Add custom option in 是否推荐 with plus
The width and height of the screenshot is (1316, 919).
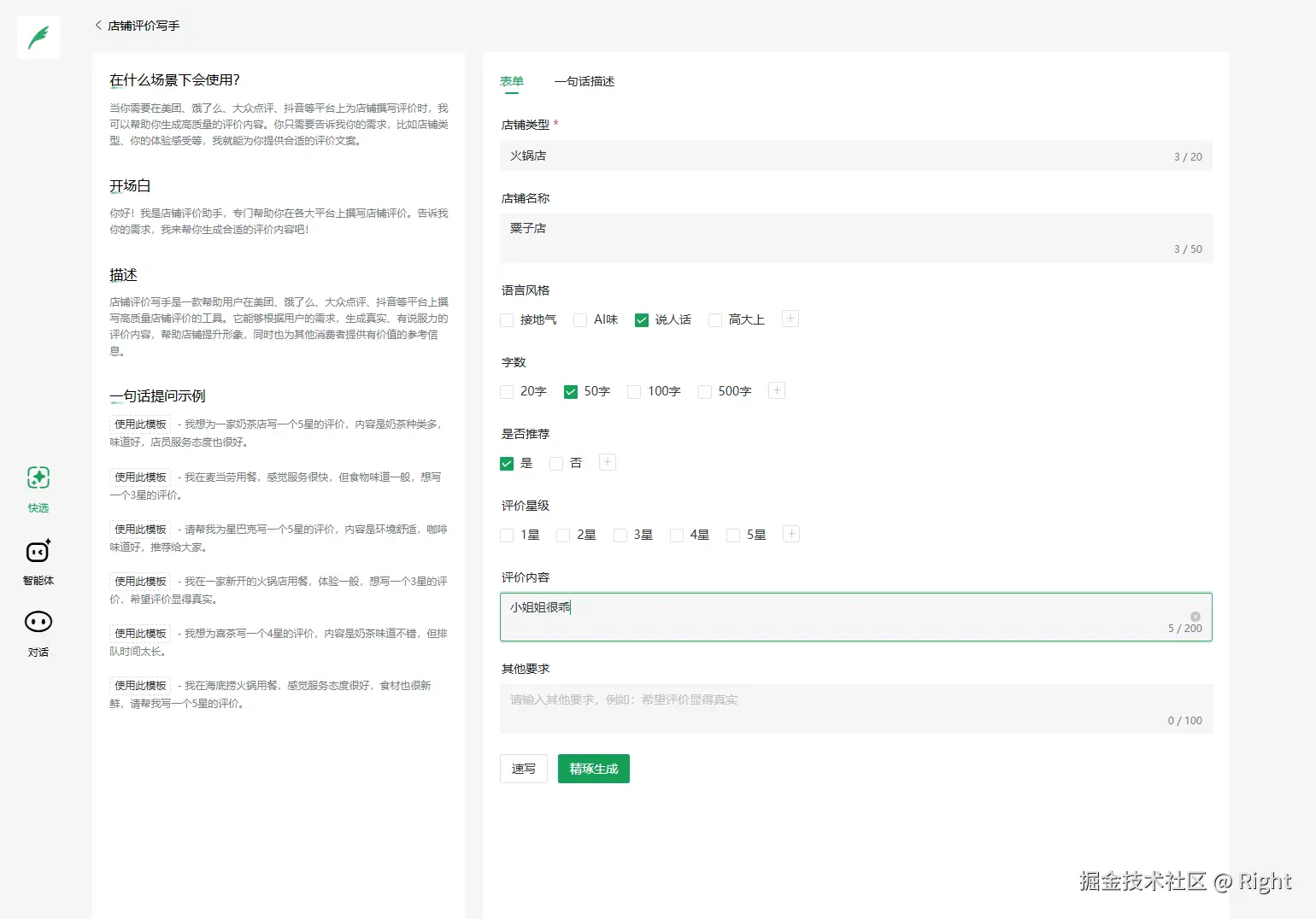pyautogui.click(x=608, y=462)
